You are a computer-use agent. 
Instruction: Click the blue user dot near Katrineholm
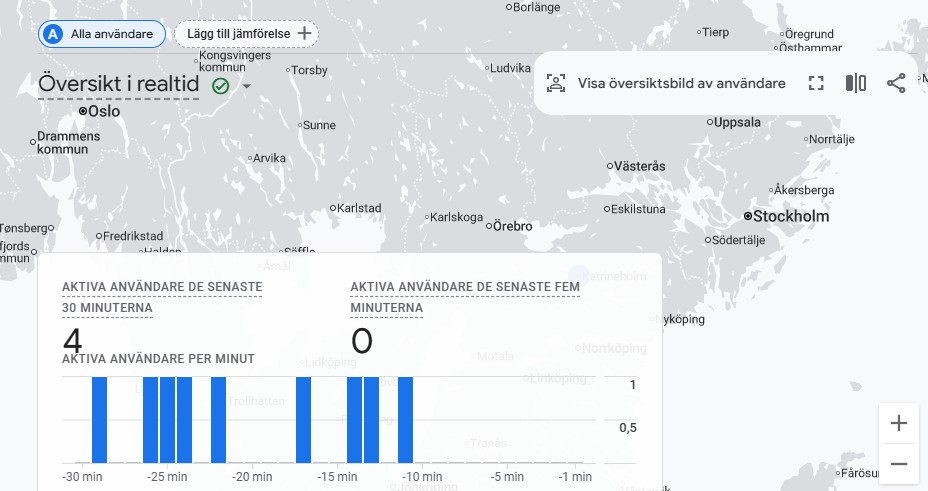579,274
